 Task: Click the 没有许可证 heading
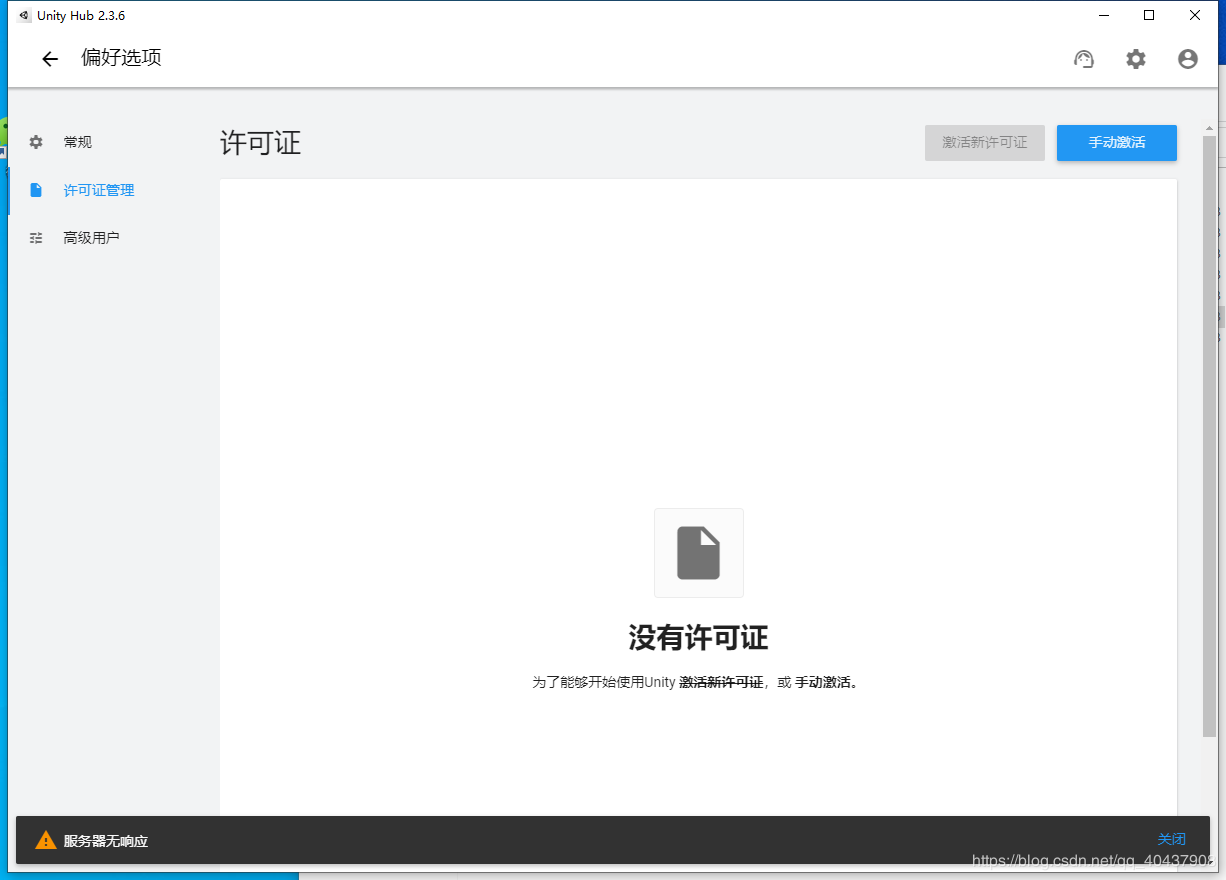click(x=699, y=638)
